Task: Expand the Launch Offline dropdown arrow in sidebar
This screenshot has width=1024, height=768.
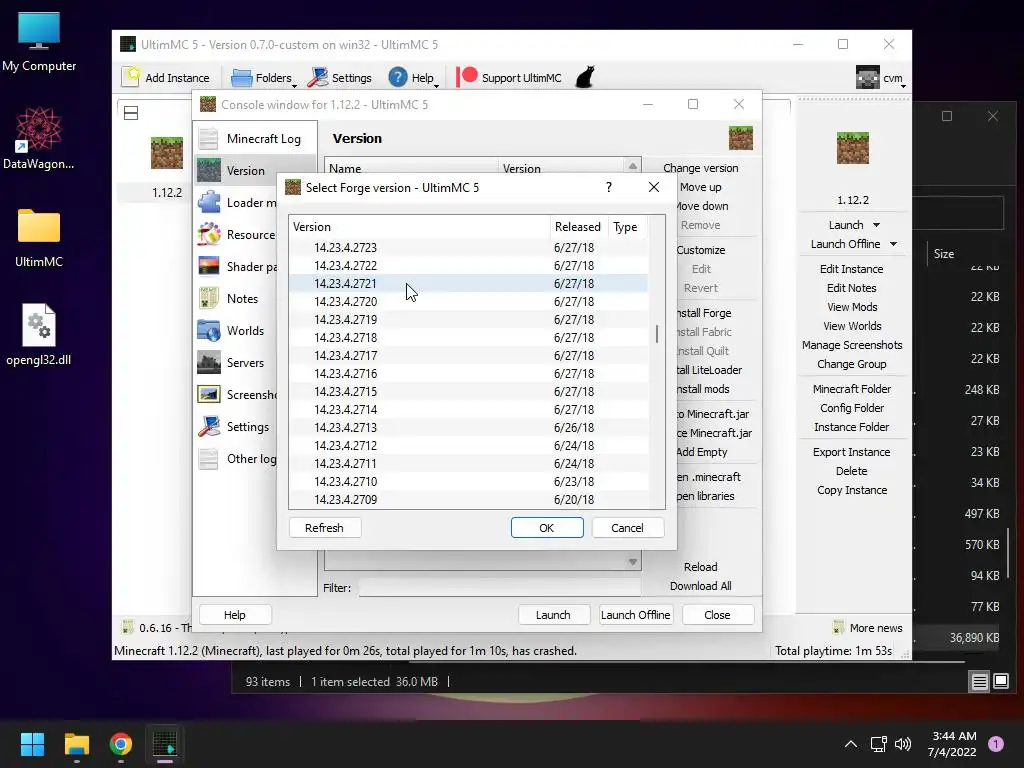Action: pos(893,244)
